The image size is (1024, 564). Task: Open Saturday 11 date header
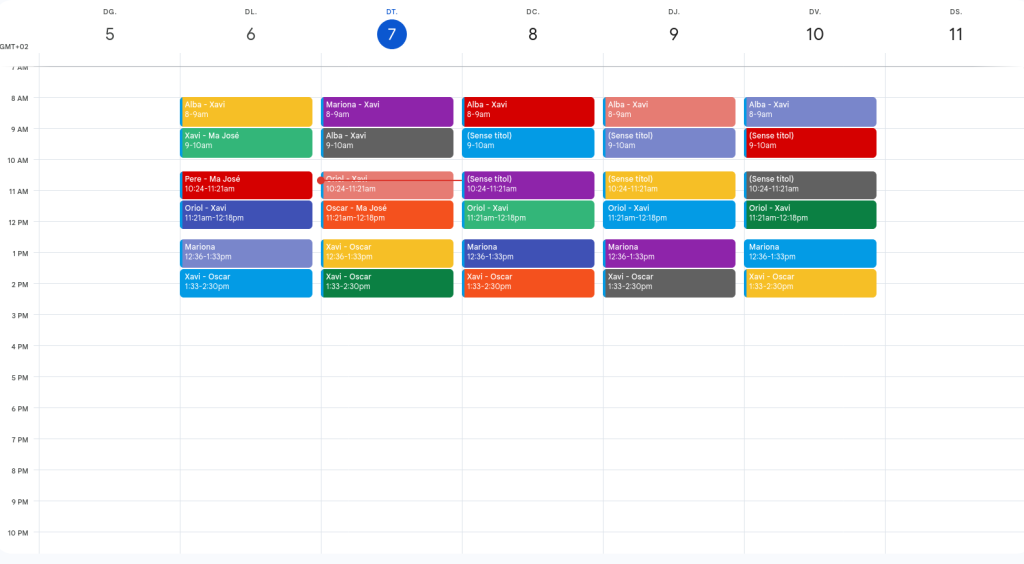point(956,34)
